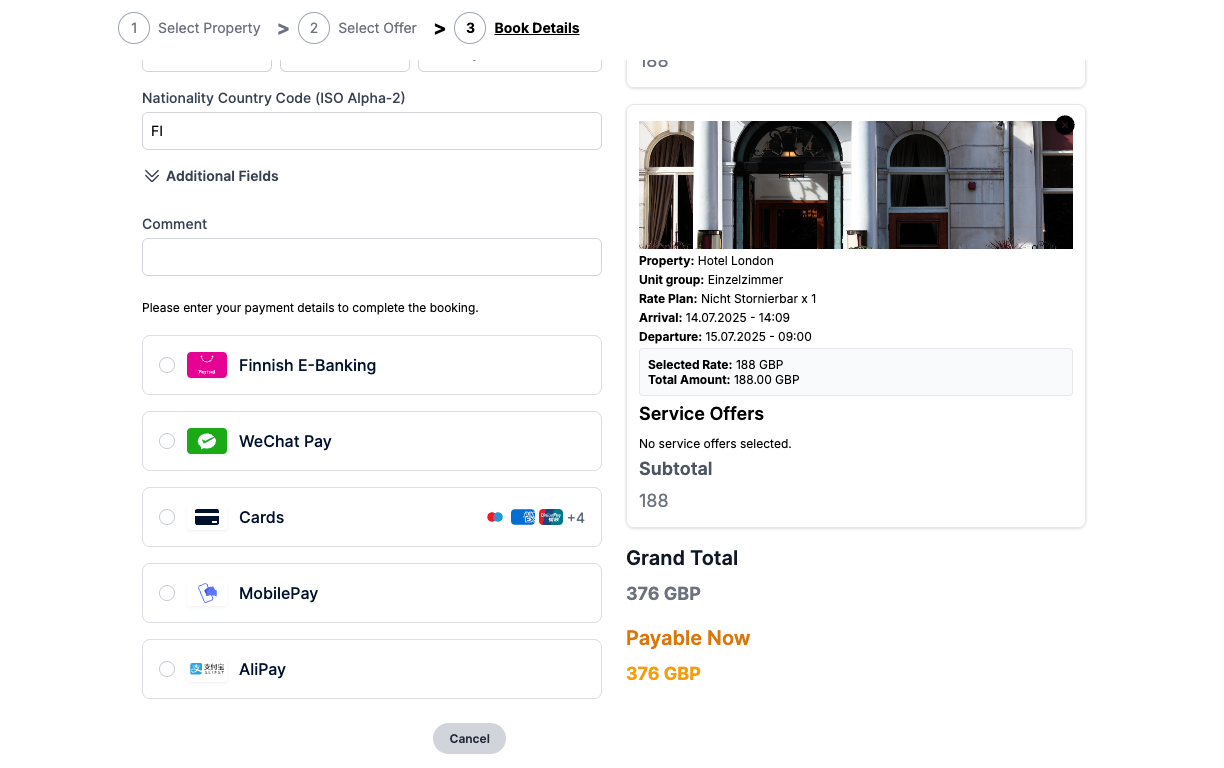The height and width of the screenshot is (768, 1224).
Task: Select the Finnish E-Banking radio button
Action: pos(167,365)
